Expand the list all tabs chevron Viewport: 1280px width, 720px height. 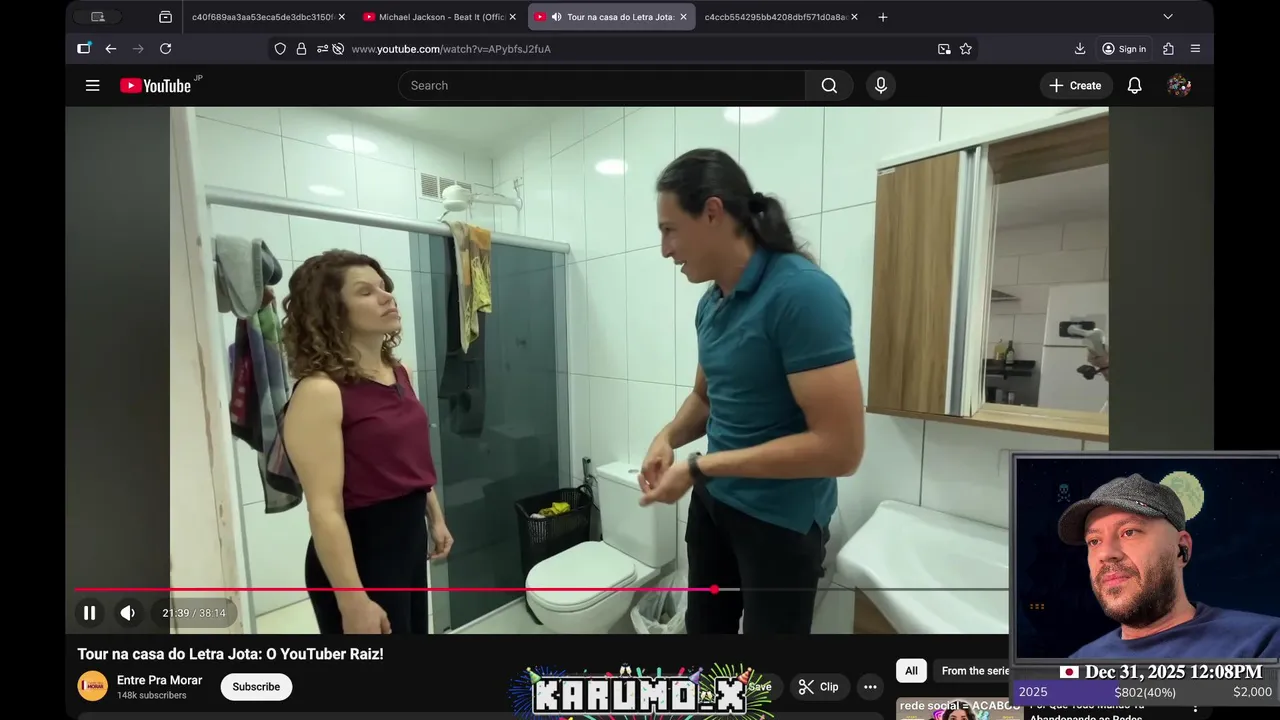(x=1168, y=17)
